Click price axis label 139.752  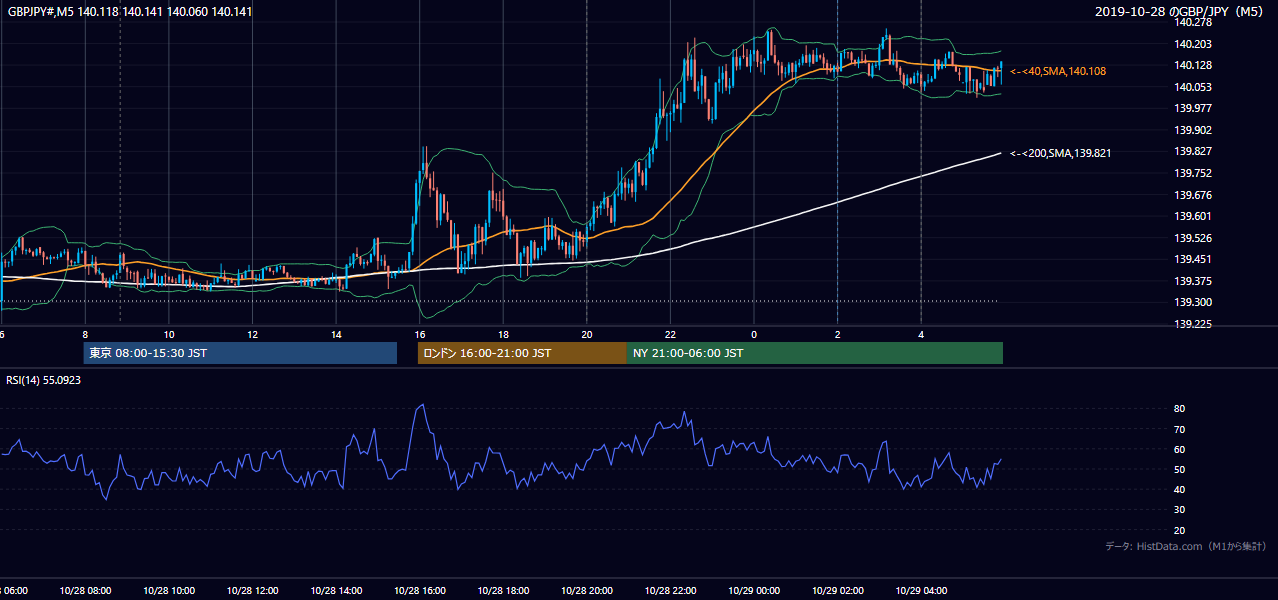[x=1193, y=173]
